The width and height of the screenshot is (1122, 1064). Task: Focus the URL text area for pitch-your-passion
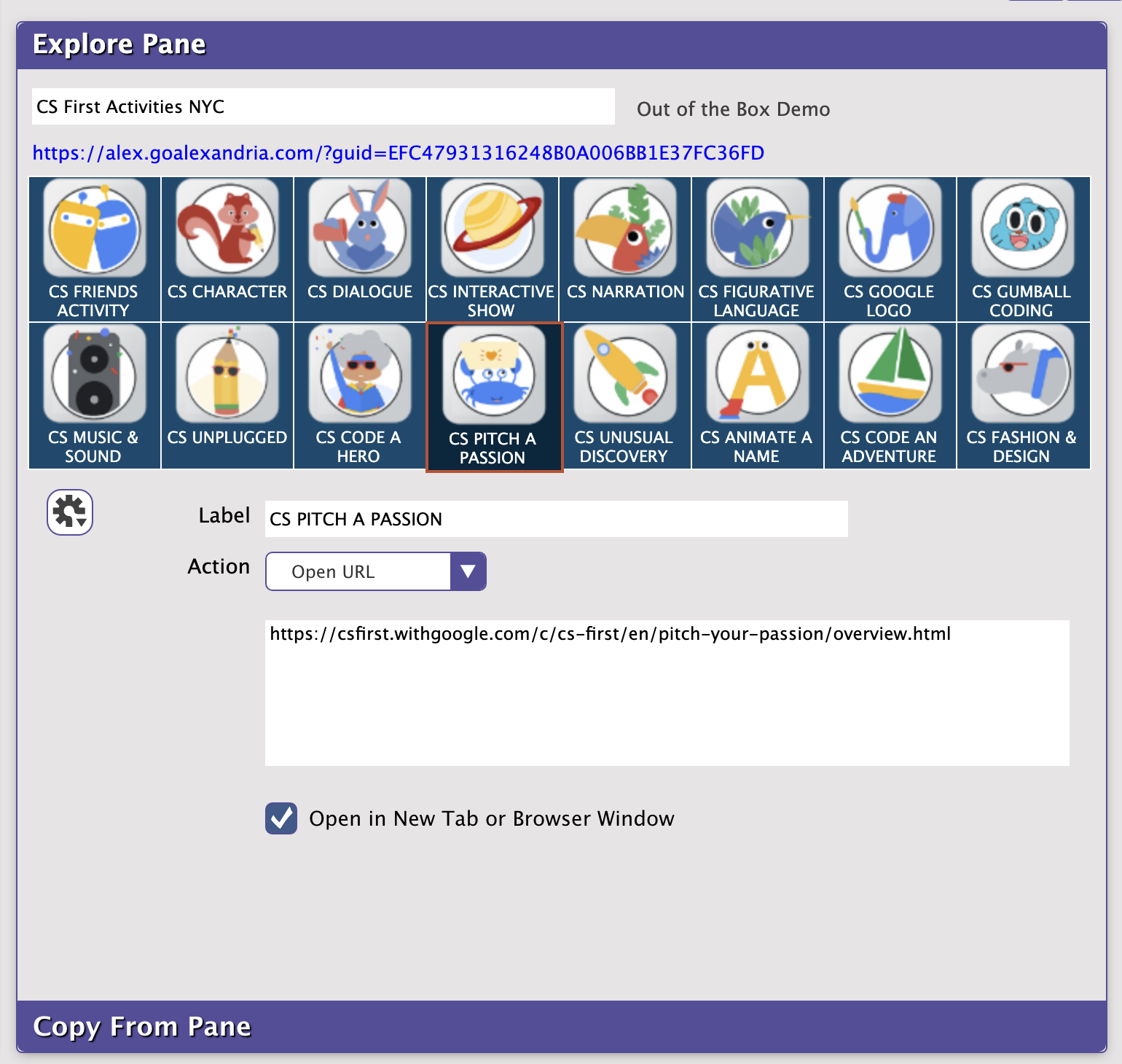(x=667, y=693)
